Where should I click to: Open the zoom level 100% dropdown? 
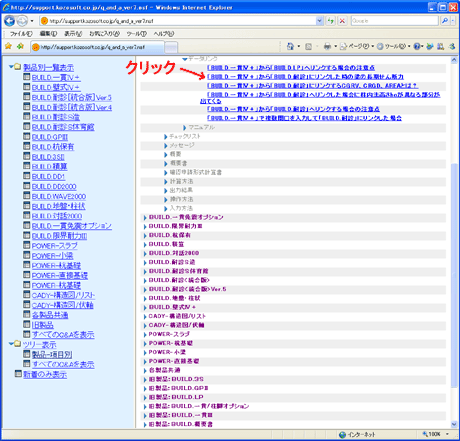point(447,434)
